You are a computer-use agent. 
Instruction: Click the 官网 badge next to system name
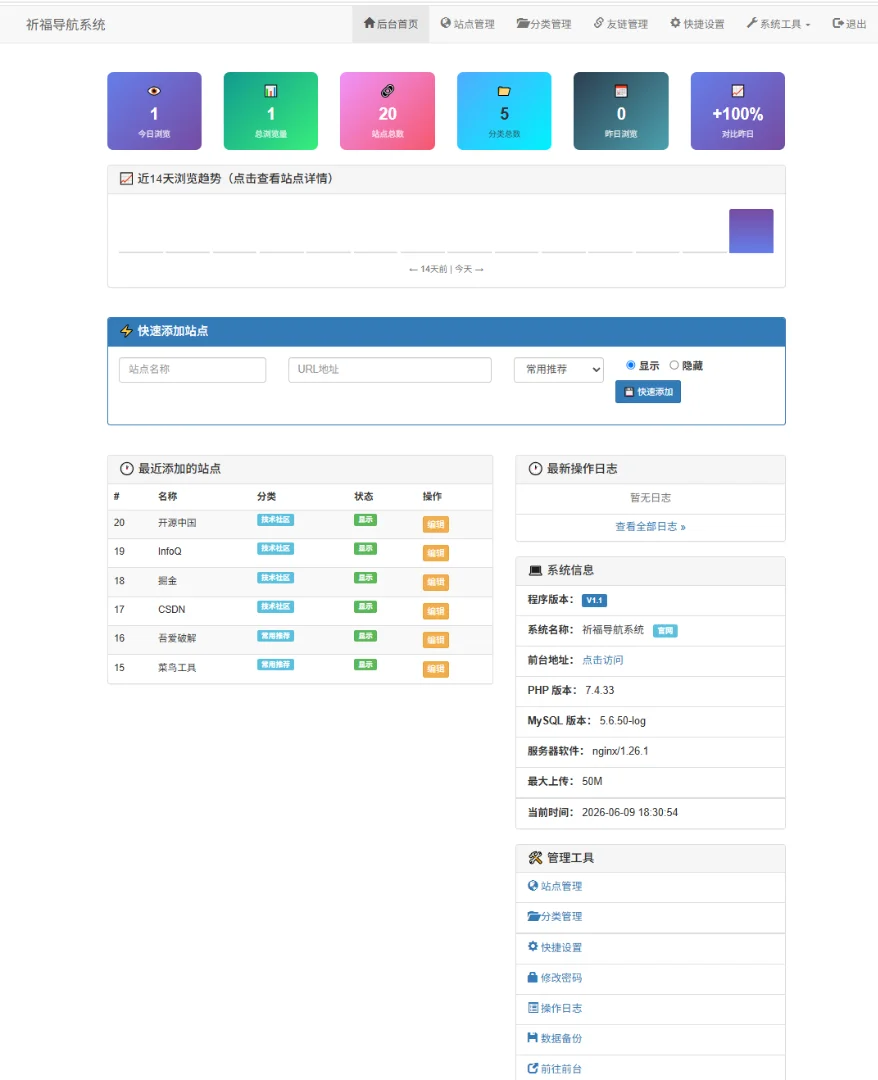[x=665, y=630]
